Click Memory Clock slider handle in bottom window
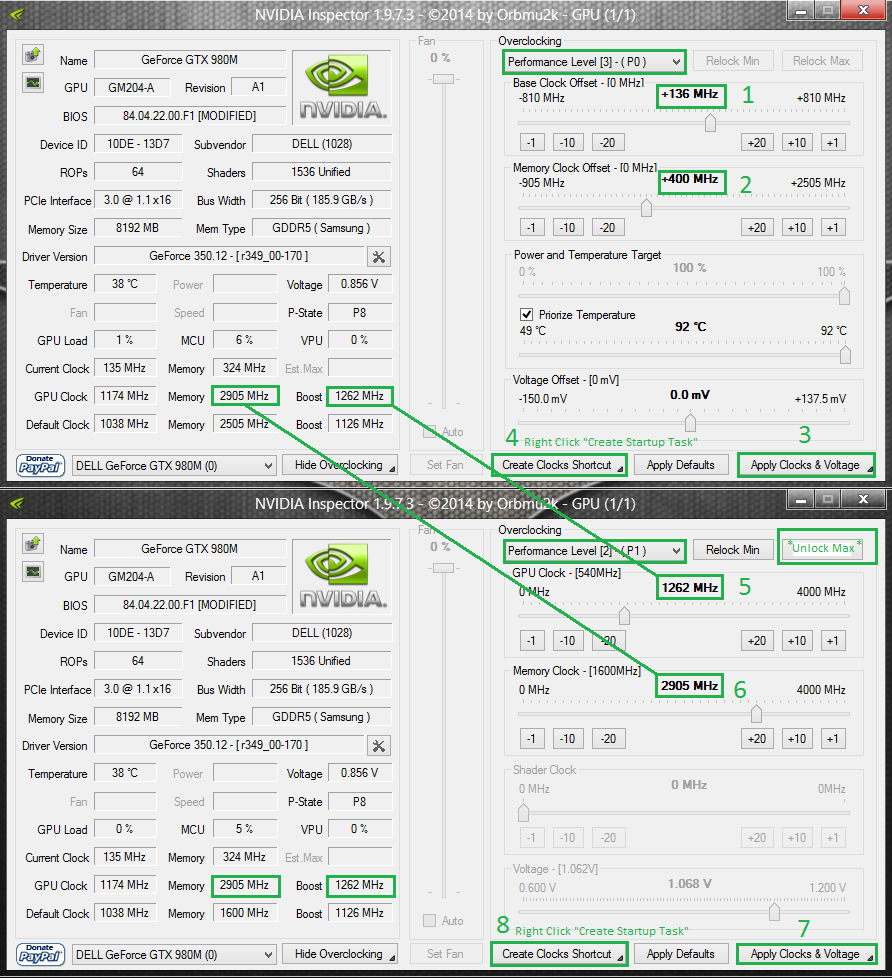892x978 pixels. (756, 713)
